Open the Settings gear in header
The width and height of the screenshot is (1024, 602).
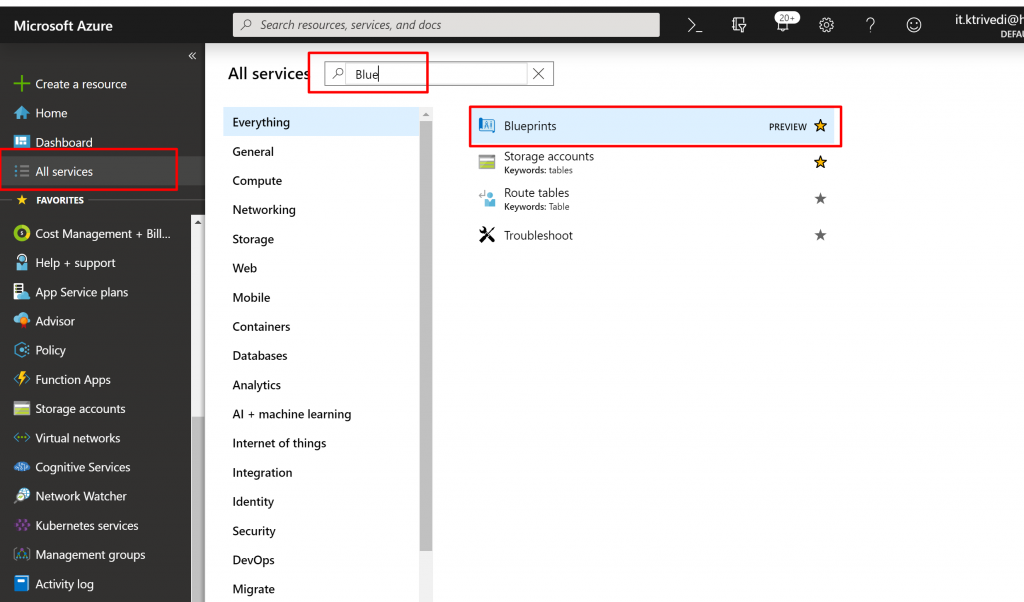pos(826,25)
